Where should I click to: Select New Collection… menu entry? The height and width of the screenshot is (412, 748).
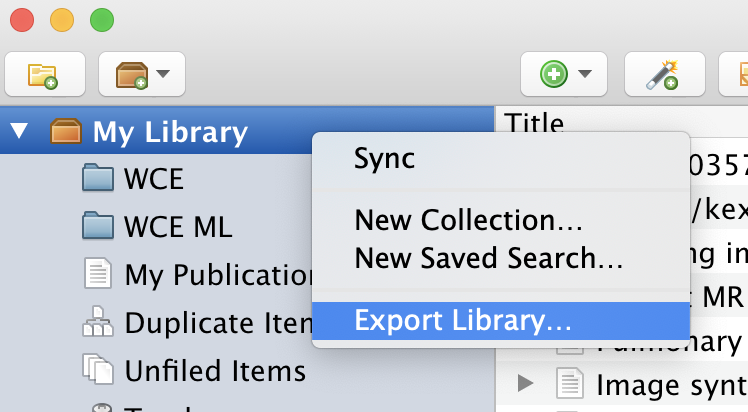click(468, 219)
